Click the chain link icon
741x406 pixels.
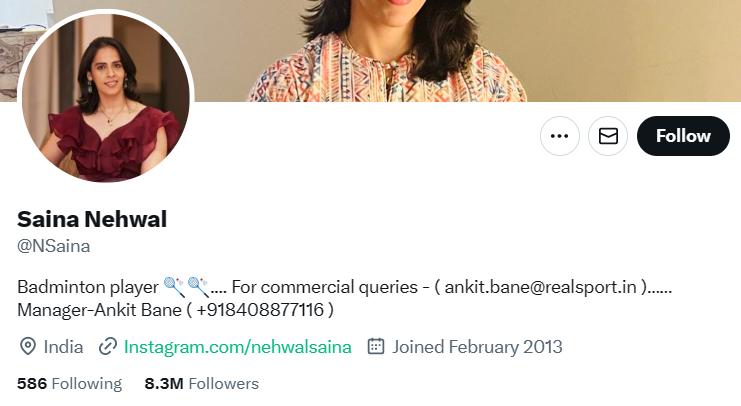coord(108,346)
